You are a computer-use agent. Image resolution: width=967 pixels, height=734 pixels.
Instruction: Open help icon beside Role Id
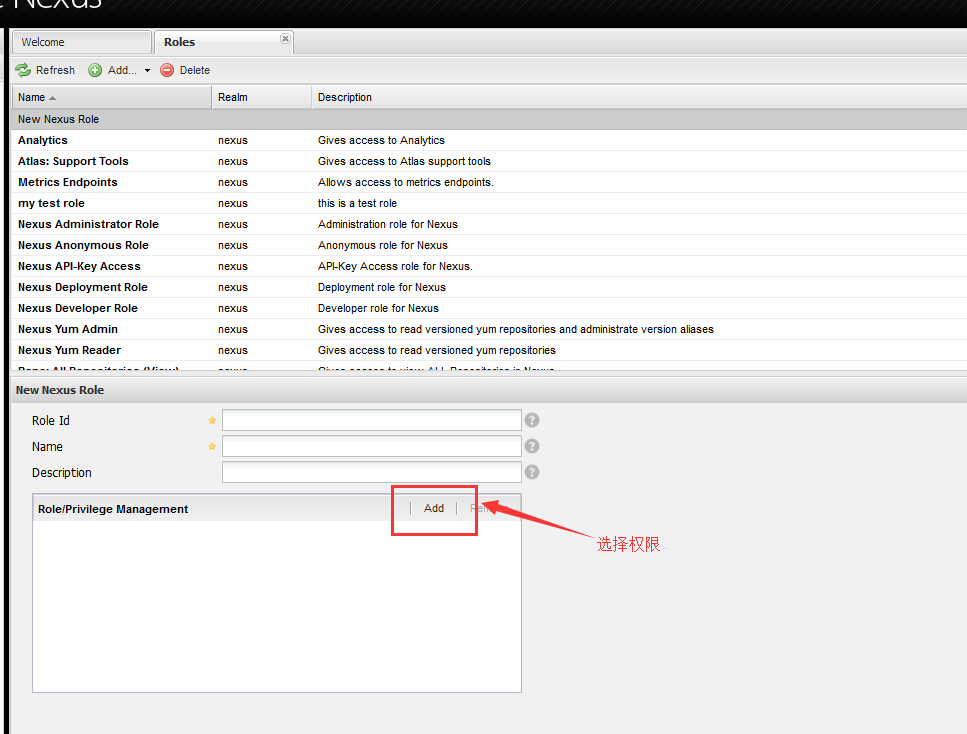[x=532, y=420]
